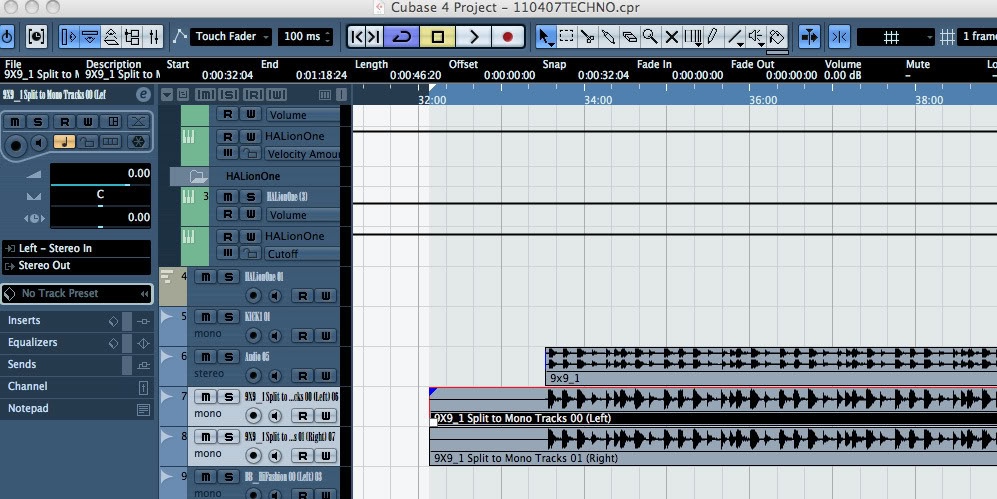997x499 pixels.
Task: Open the Touch Fader automation mode dropdown
Action: pyautogui.click(x=231, y=36)
